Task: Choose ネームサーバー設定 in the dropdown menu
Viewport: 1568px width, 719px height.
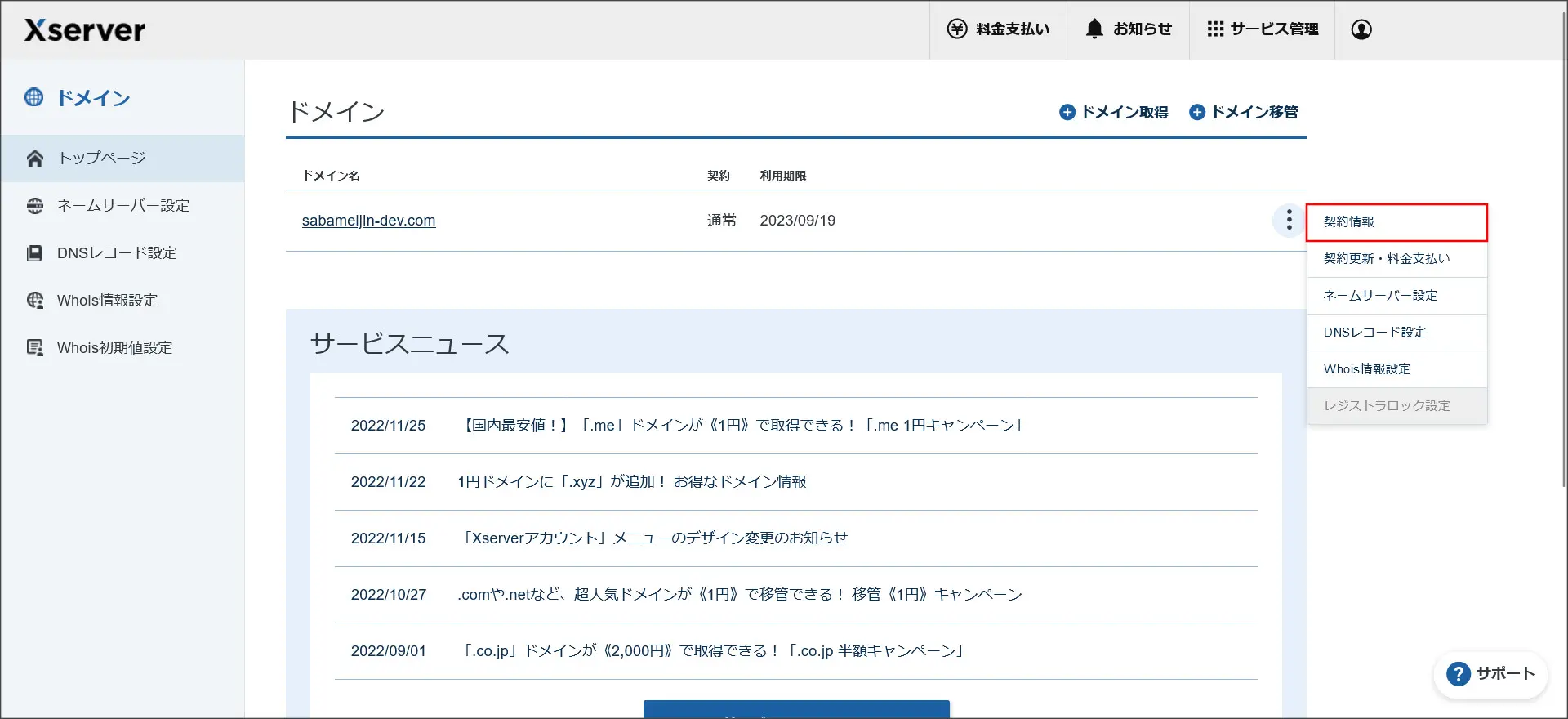Action: point(1396,296)
